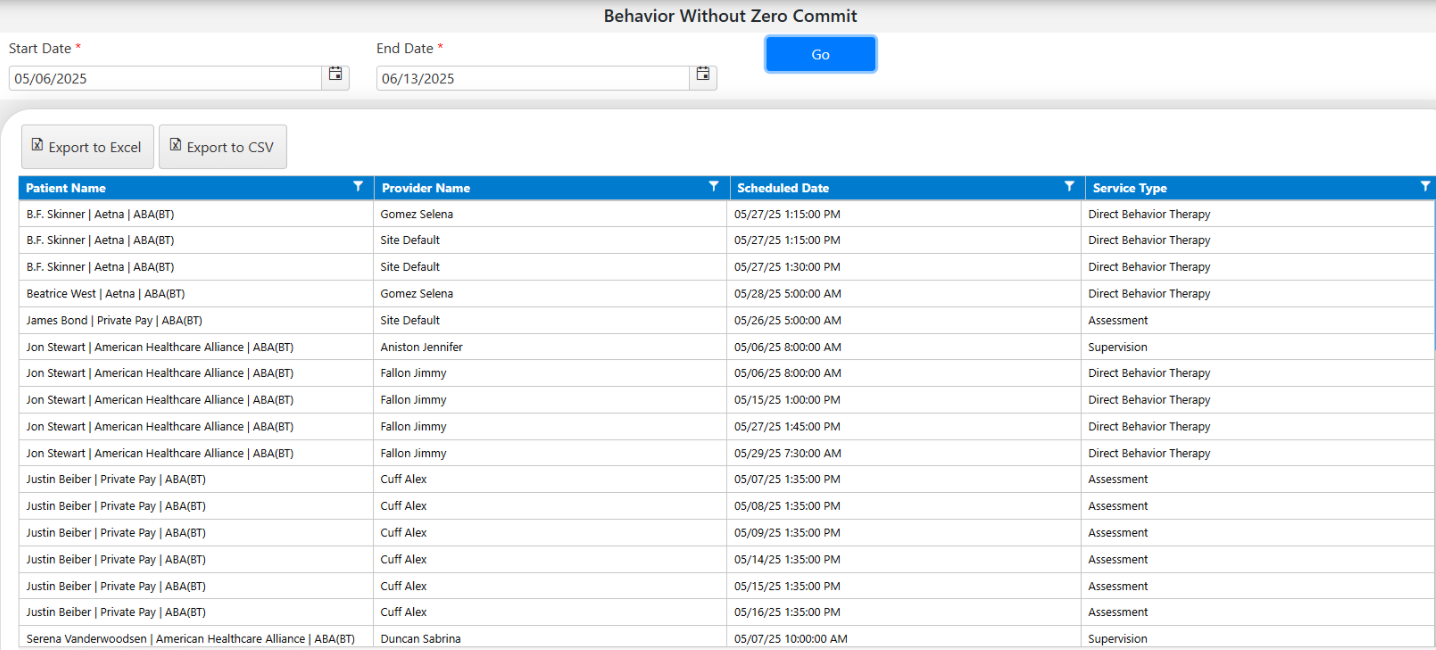
Task: Edit the Start Date field 05/06/2025
Action: click(165, 78)
